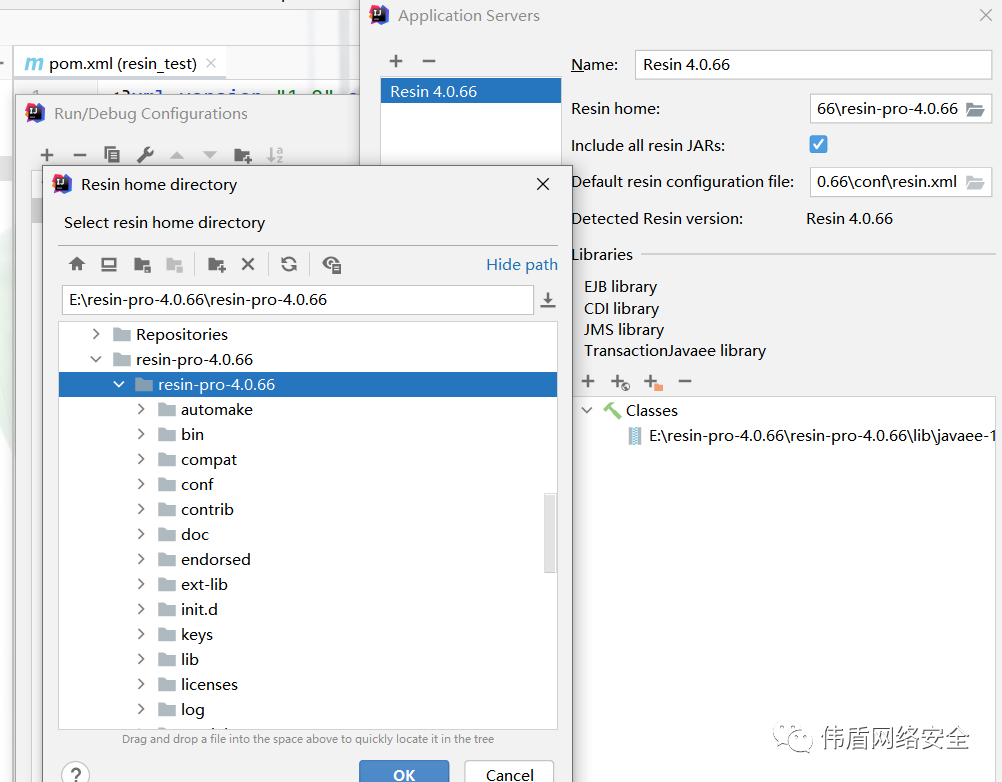Select the init.d folder

click(199, 609)
